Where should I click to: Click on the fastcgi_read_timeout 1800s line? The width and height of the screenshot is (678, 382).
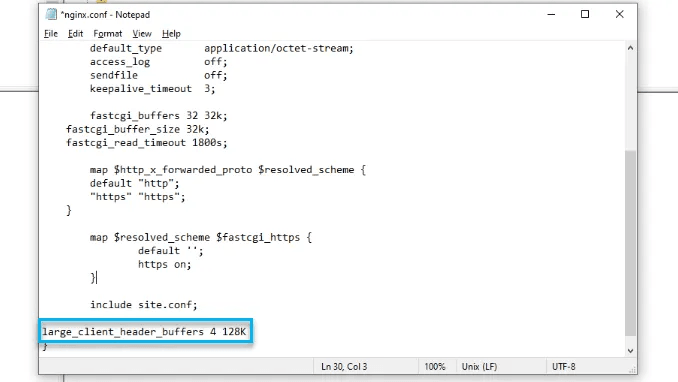[147, 143]
